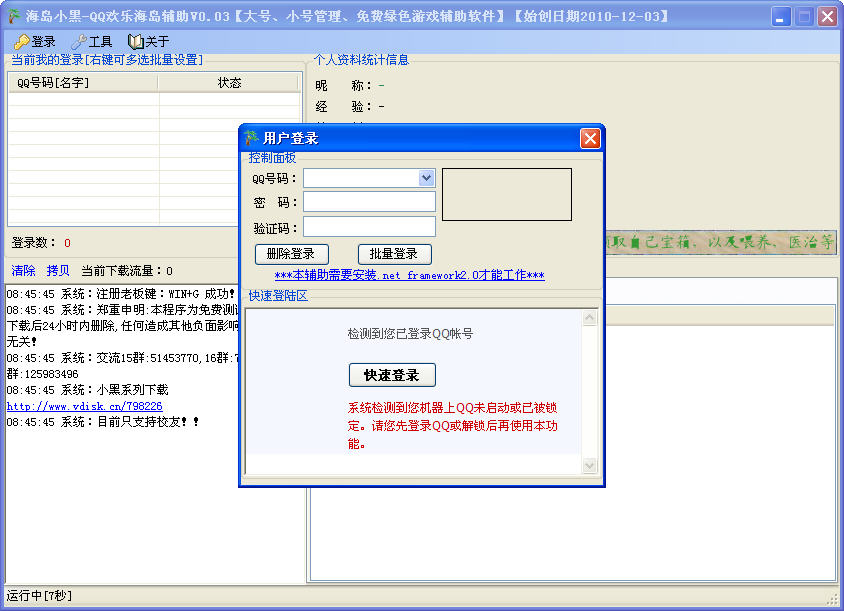
Task: Click the log line 小黑系列下载
Action: tap(88, 390)
